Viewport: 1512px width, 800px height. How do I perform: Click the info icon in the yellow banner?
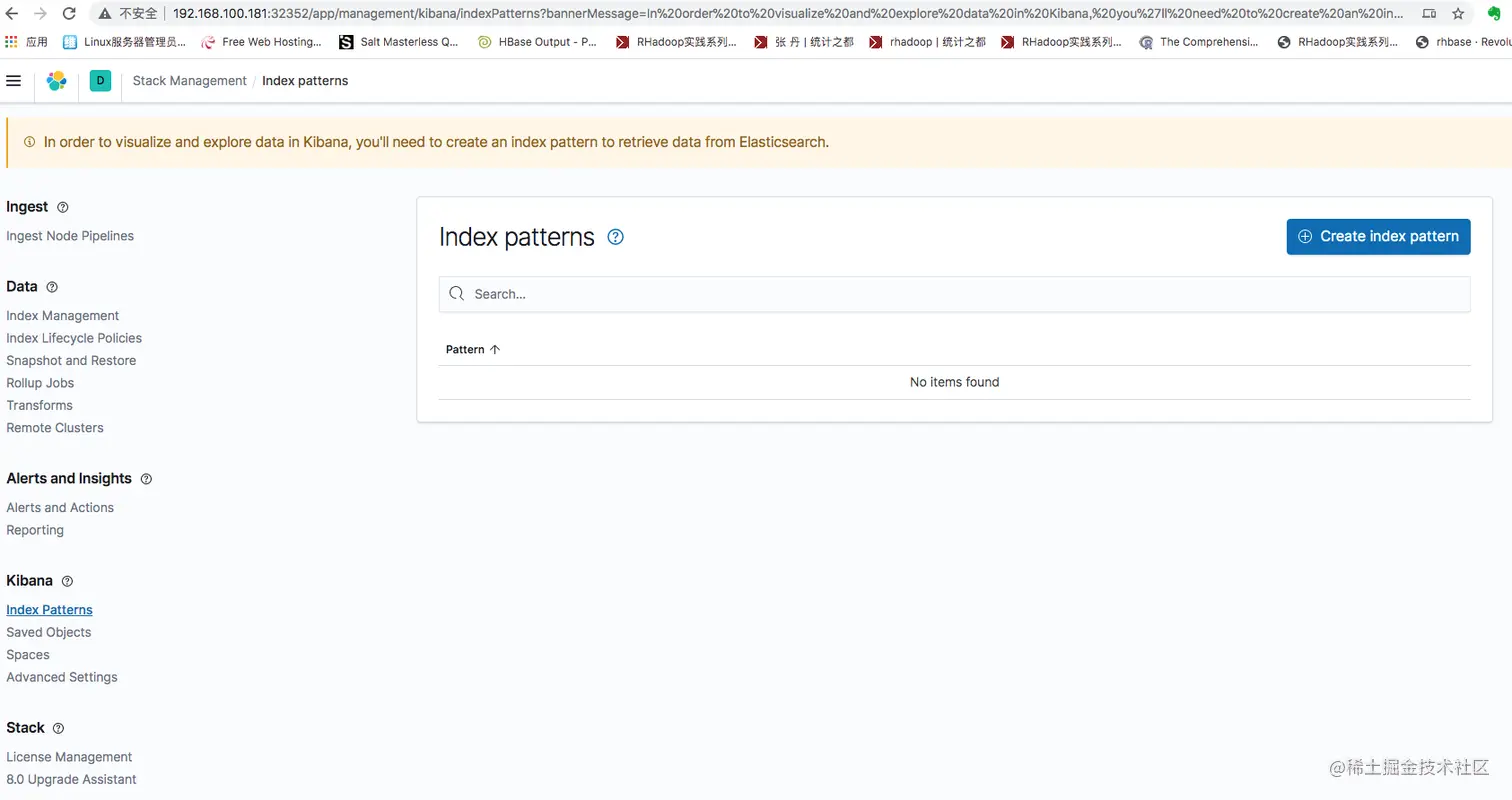[29, 142]
